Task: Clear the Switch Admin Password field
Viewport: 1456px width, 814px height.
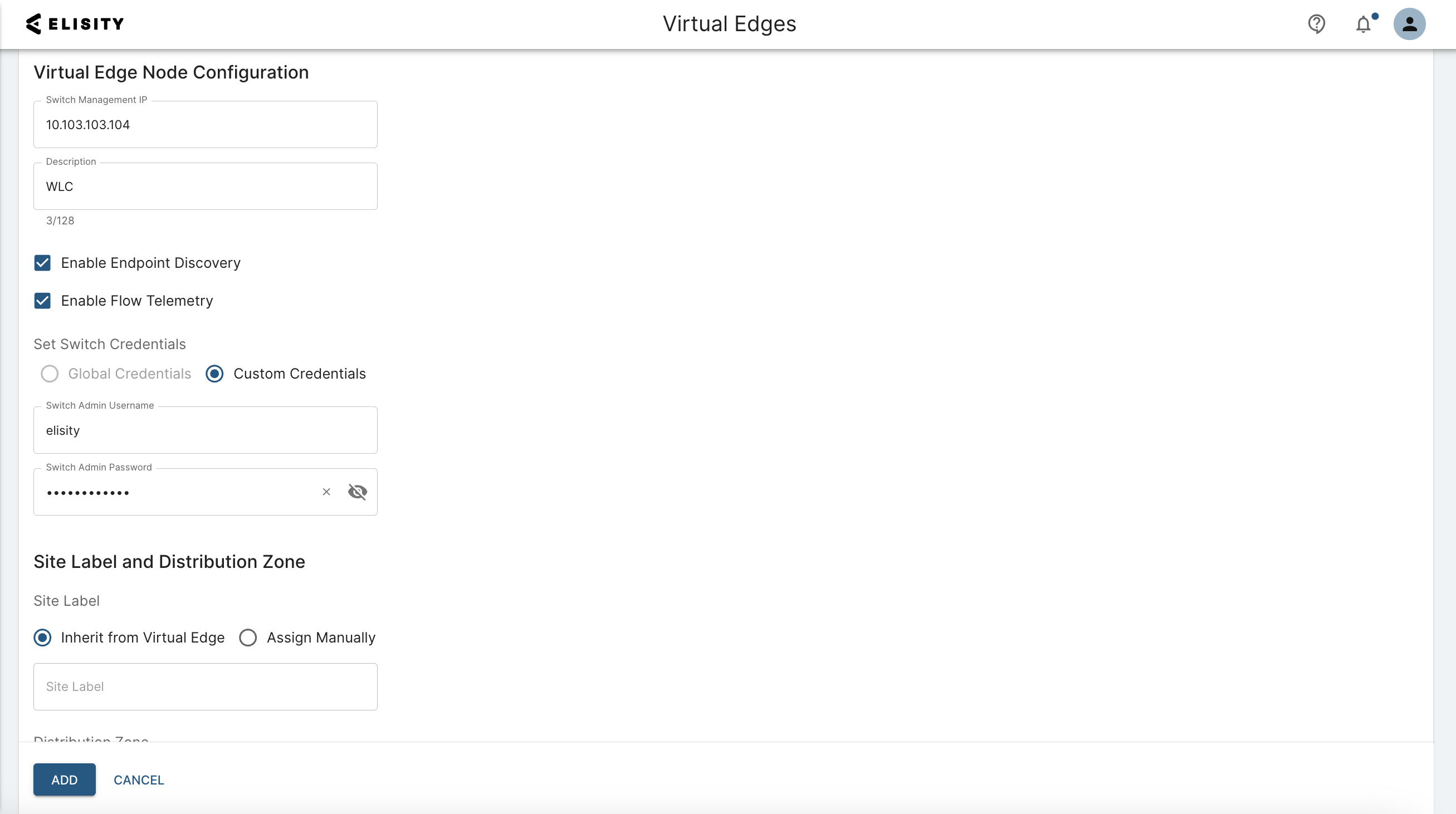Action: 326,492
